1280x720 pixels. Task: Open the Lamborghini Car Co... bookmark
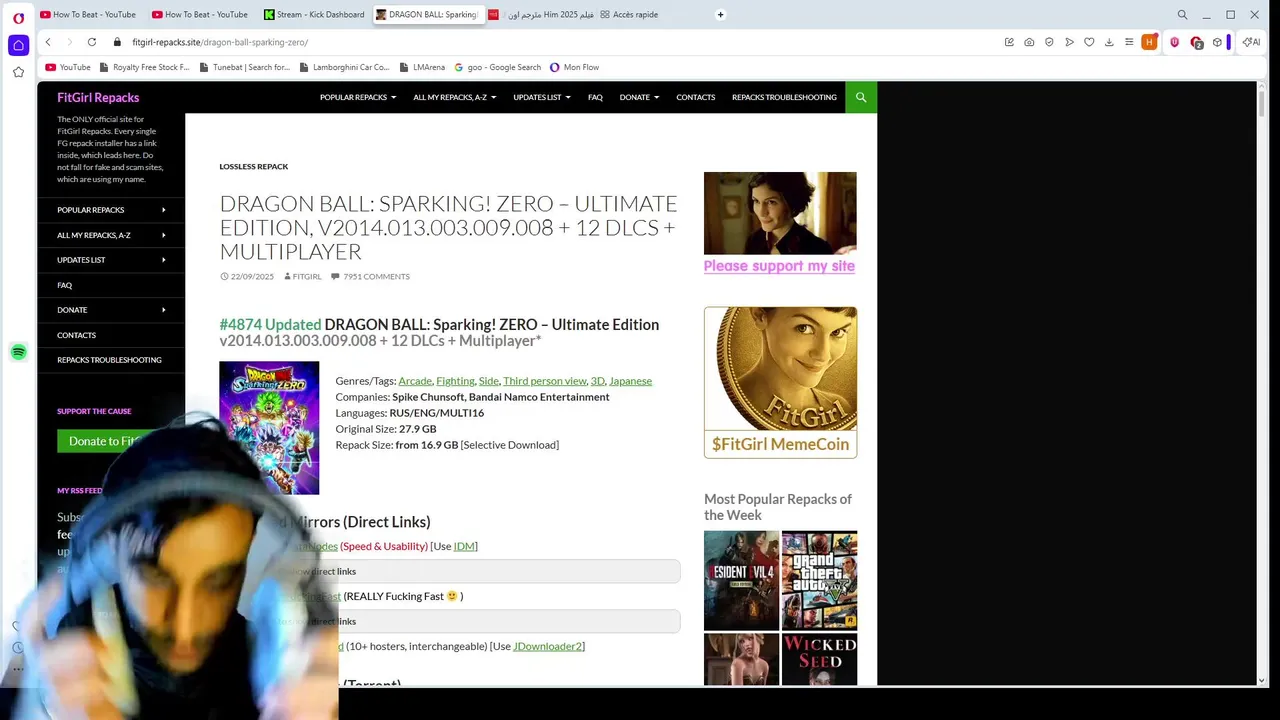(343, 67)
